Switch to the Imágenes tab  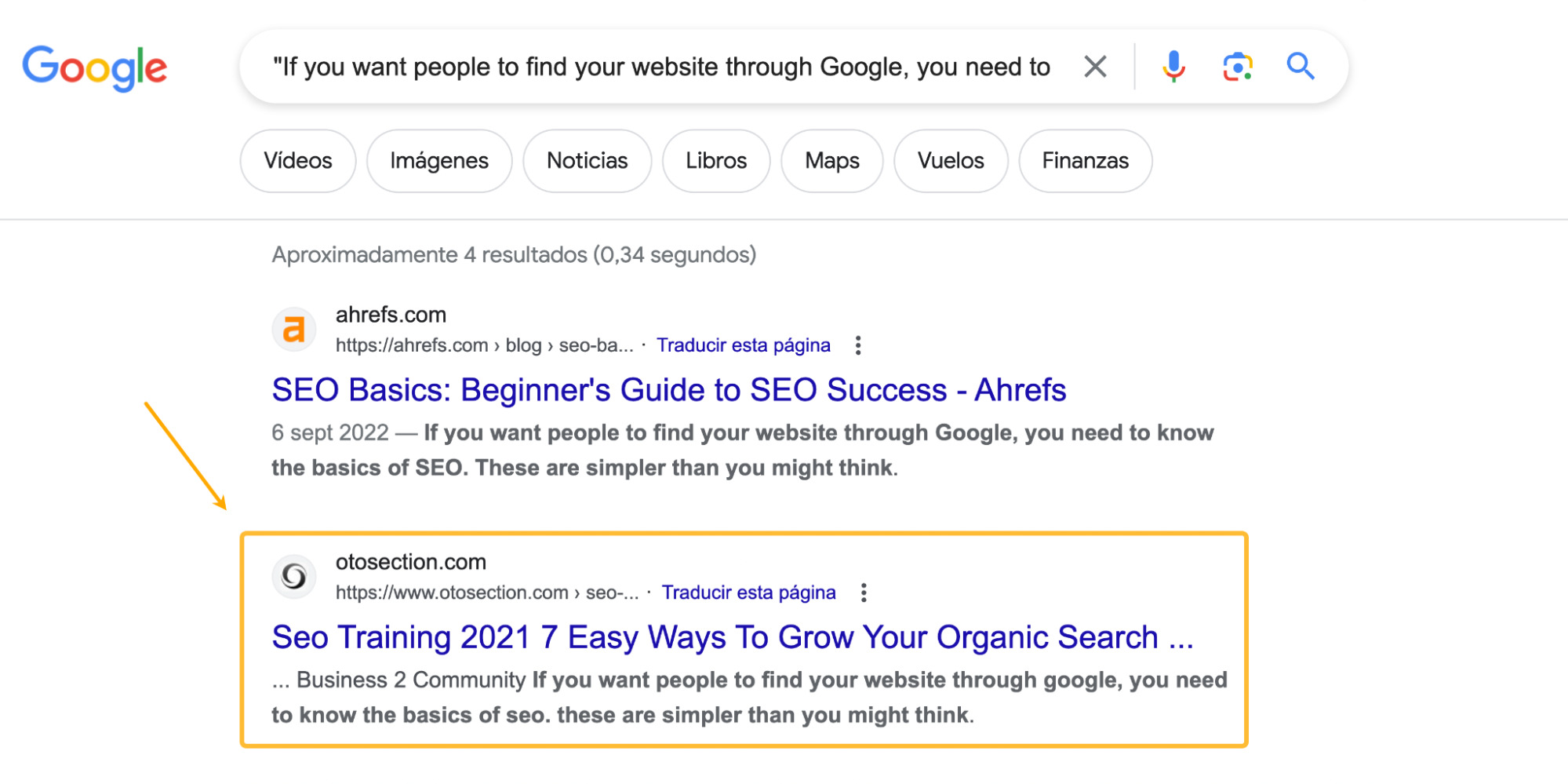[x=438, y=161]
